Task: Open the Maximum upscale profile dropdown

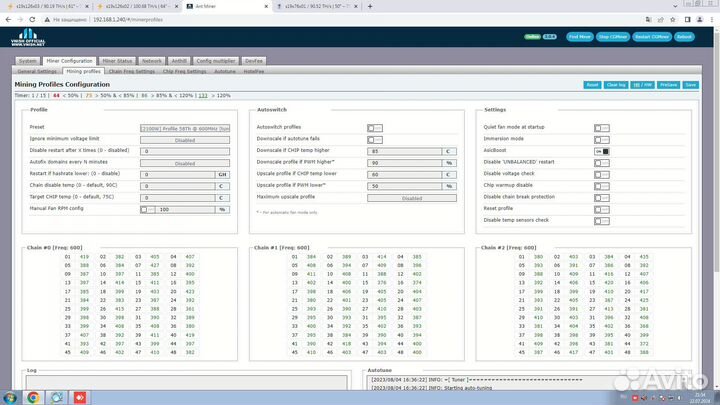Action: (412, 198)
